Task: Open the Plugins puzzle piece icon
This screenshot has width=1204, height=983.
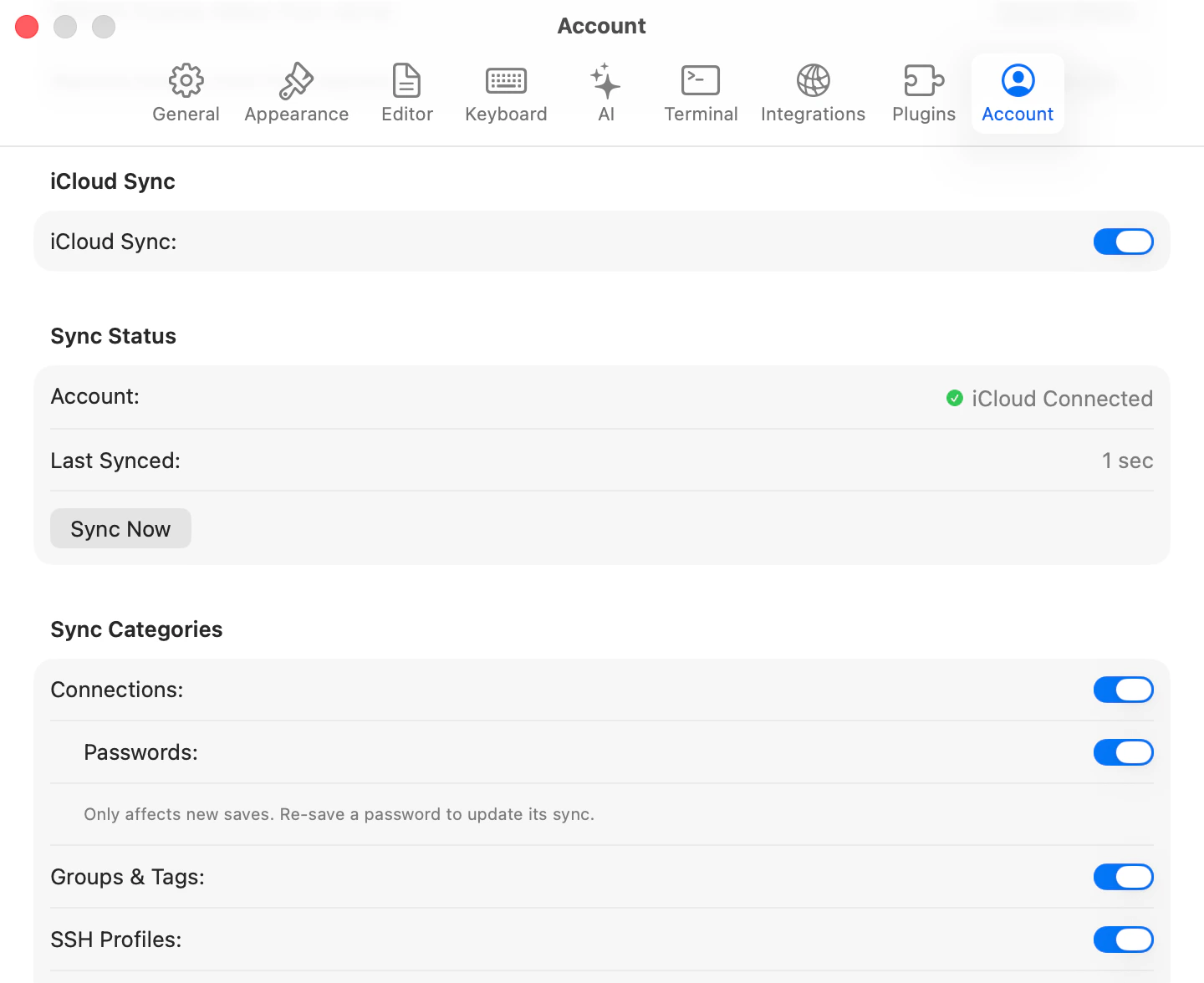Action: click(924, 80)
